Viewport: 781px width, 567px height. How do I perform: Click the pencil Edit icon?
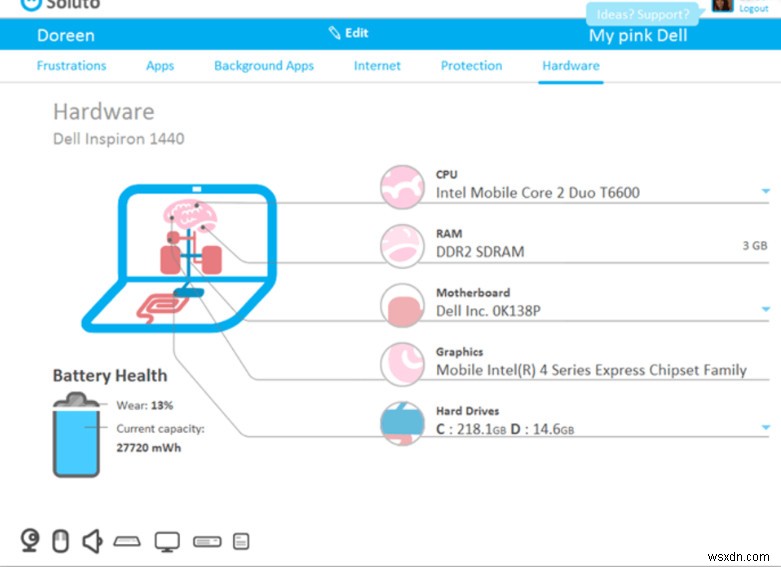(x=334, y=33)
